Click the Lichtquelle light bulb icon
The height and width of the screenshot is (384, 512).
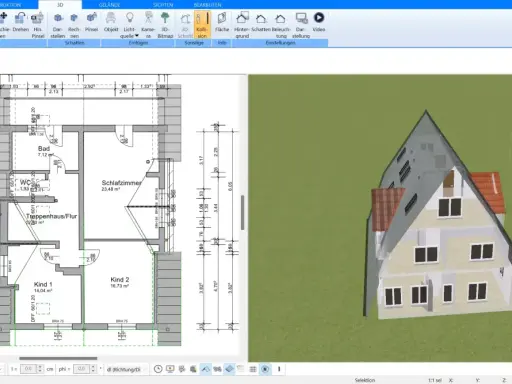(129, 17)
